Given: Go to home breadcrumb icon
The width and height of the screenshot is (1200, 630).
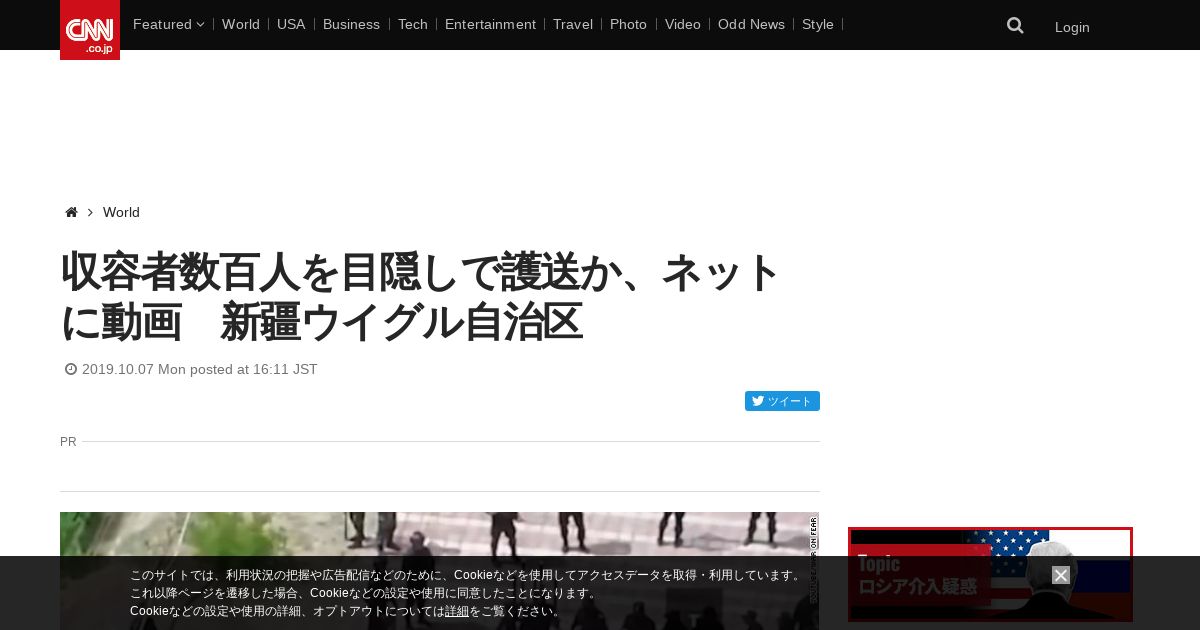Looking at the screenshot, I should 71,212.
